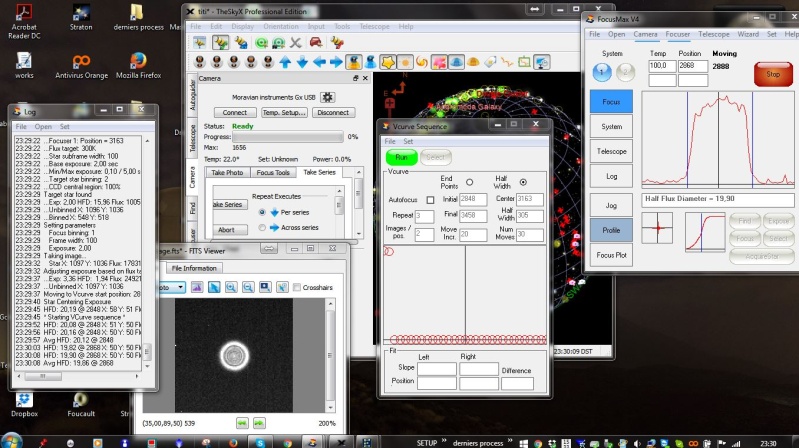Click the blue up arrow in TheSkyX toolbar

(x=285, y=61)
